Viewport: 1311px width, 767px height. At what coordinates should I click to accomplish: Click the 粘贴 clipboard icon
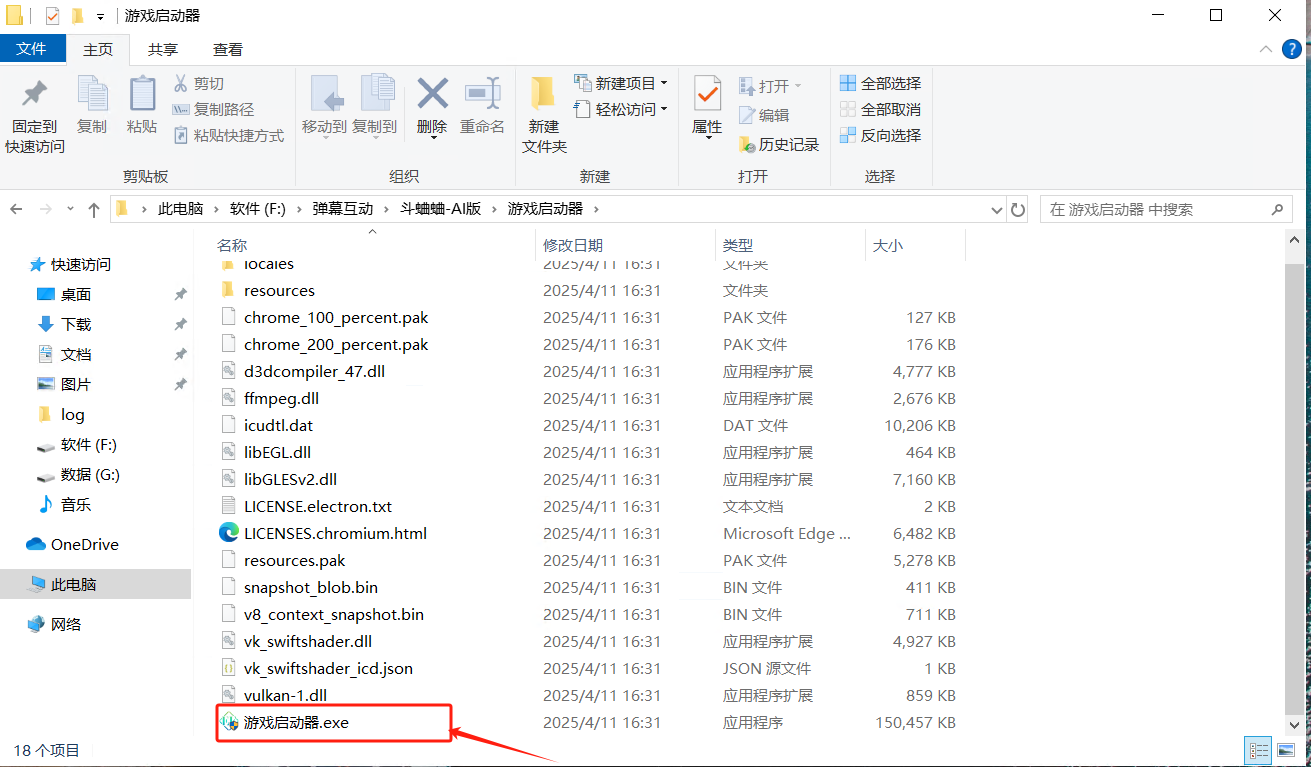point(142,96)
